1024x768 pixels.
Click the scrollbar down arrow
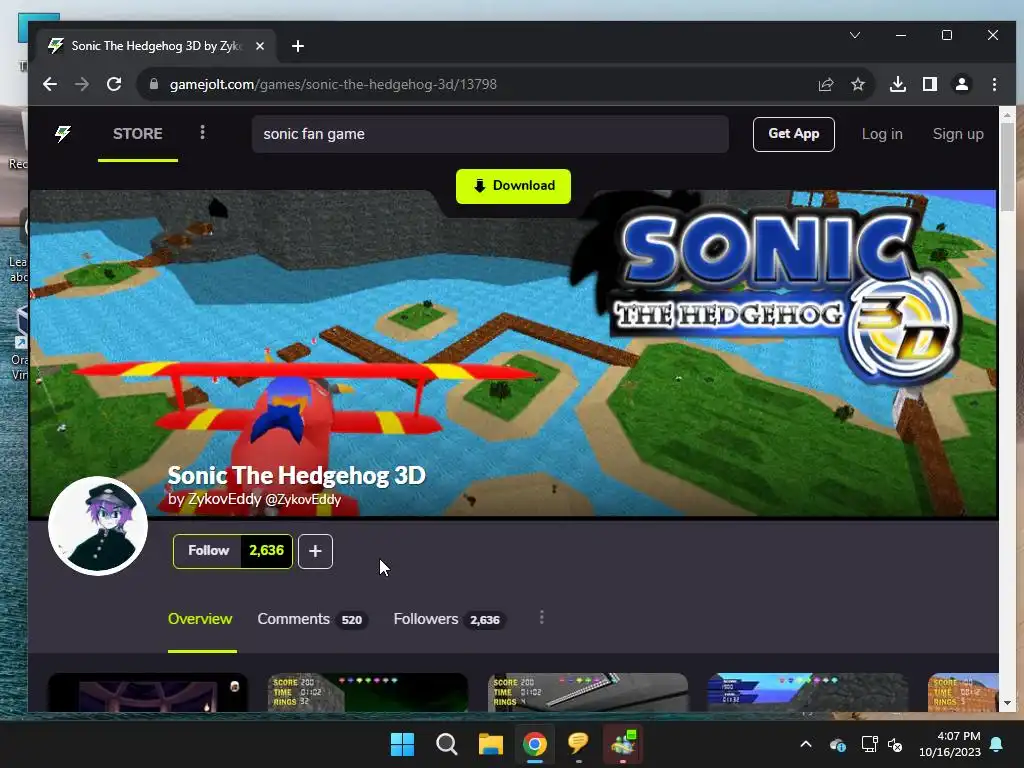[x=1007, y=703]
